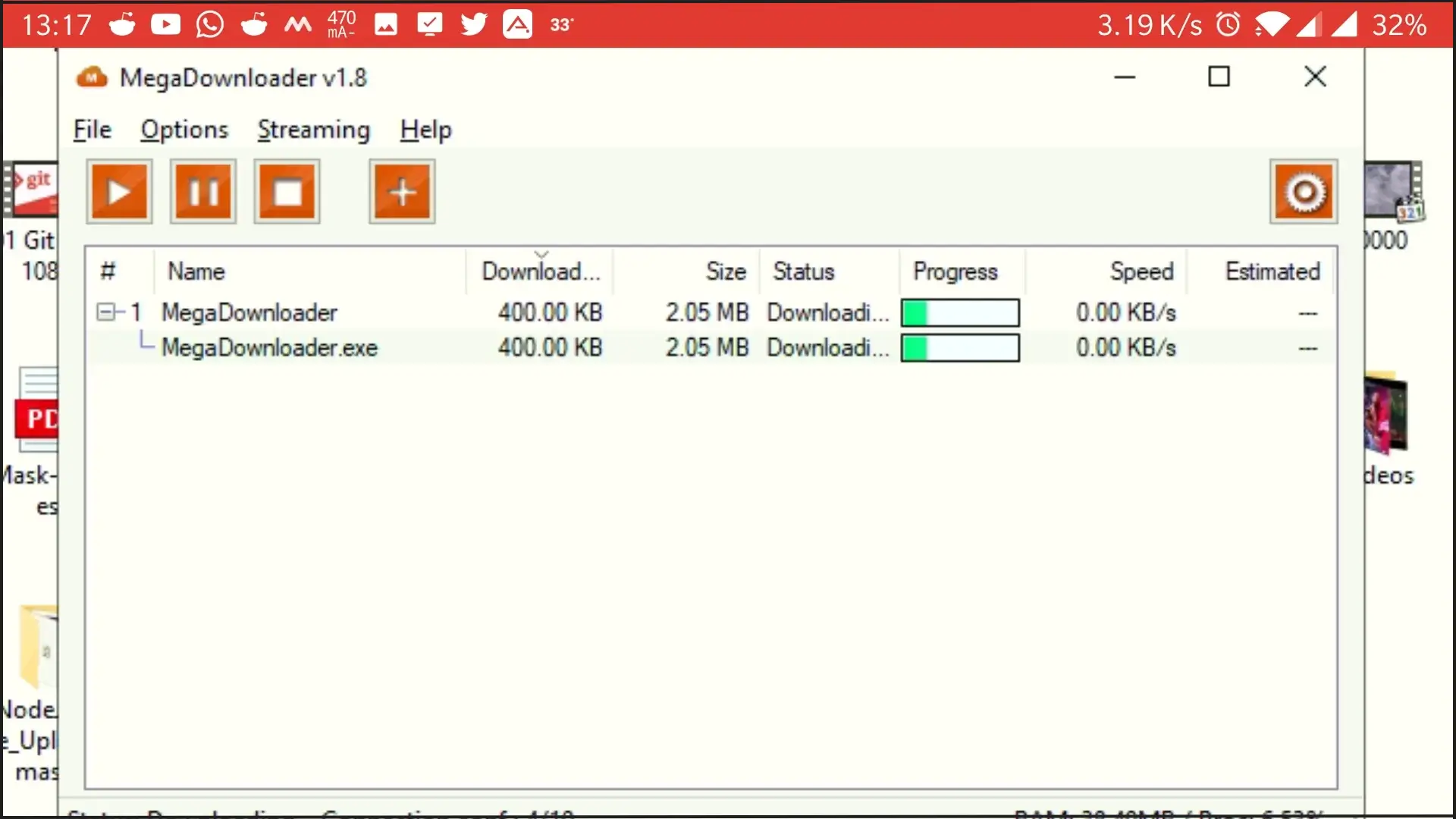Click the Downloadi... status of MegaDownloader package
Image resolution: width=1456 pixels, height=819 pixels.
coord(828,312)
